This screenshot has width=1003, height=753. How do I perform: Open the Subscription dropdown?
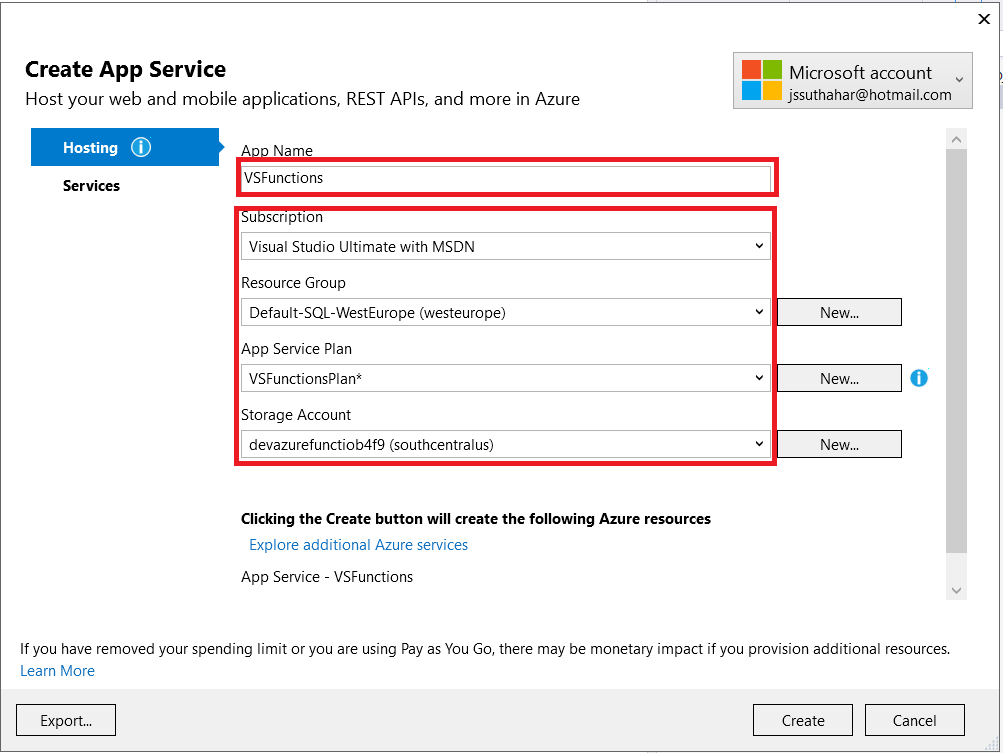point(505,246)
